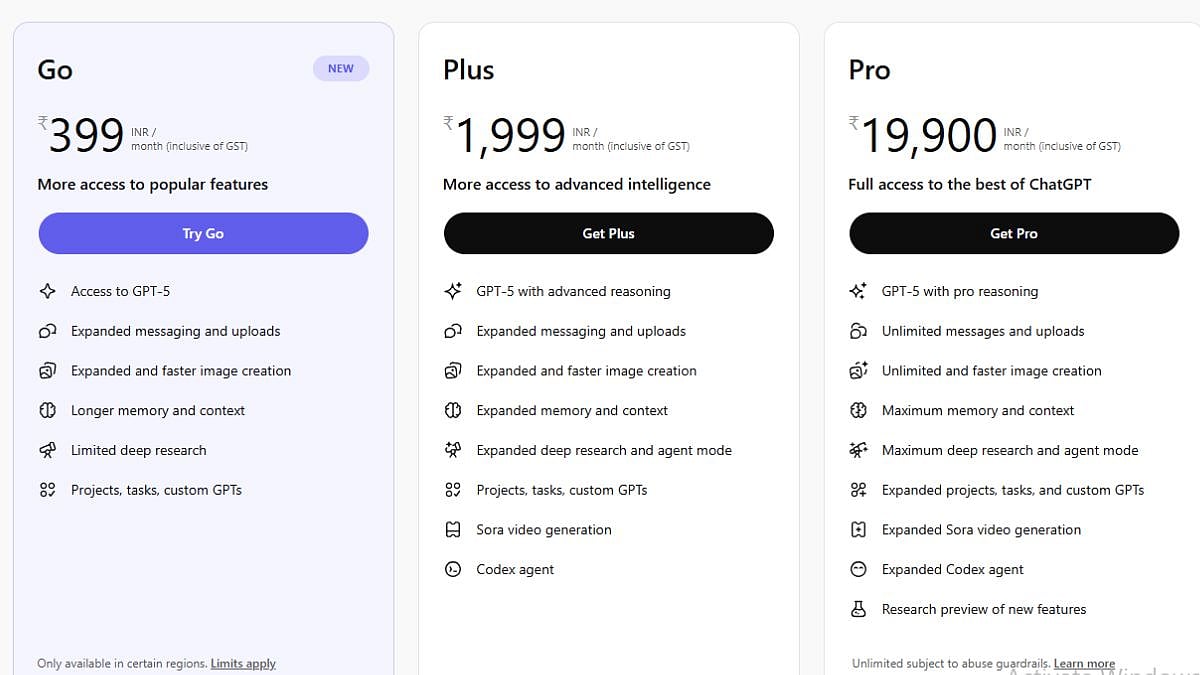Click the Plus plan 1,999 price
Viewport: 1200px width, 675px height.
[x=510, y=136]
